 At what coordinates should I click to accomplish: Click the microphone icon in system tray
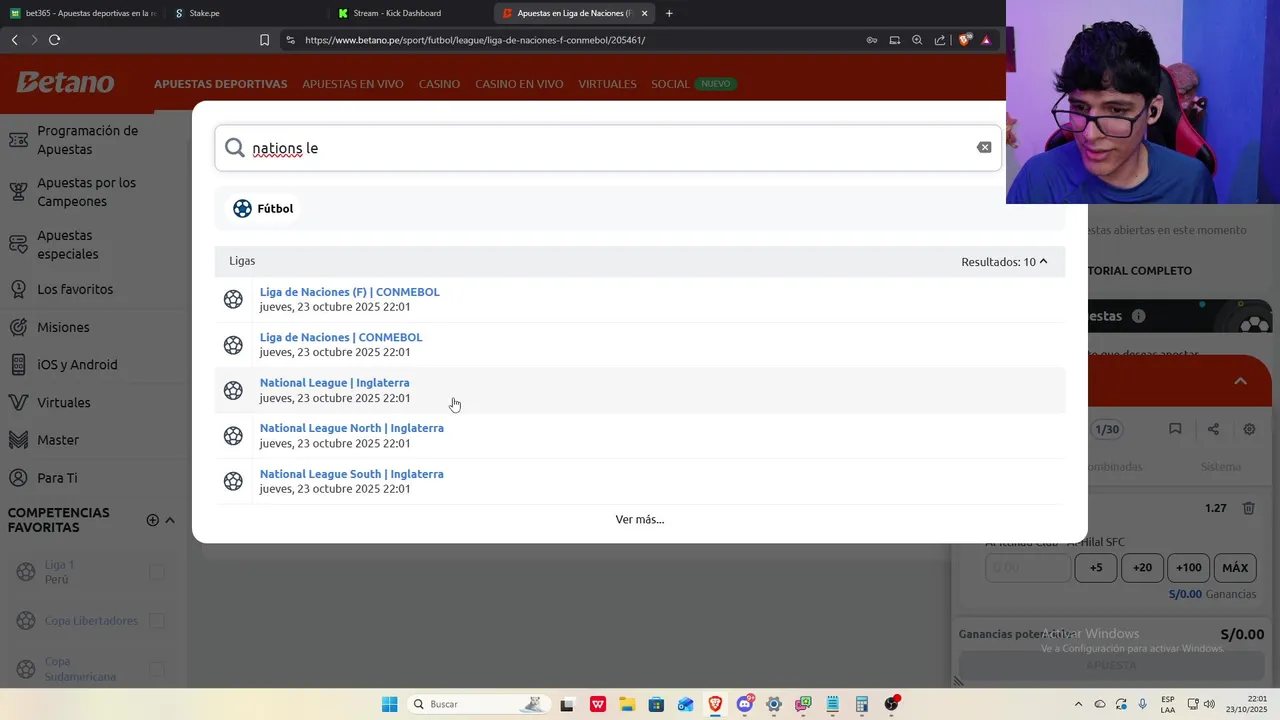coord(1142,704)
